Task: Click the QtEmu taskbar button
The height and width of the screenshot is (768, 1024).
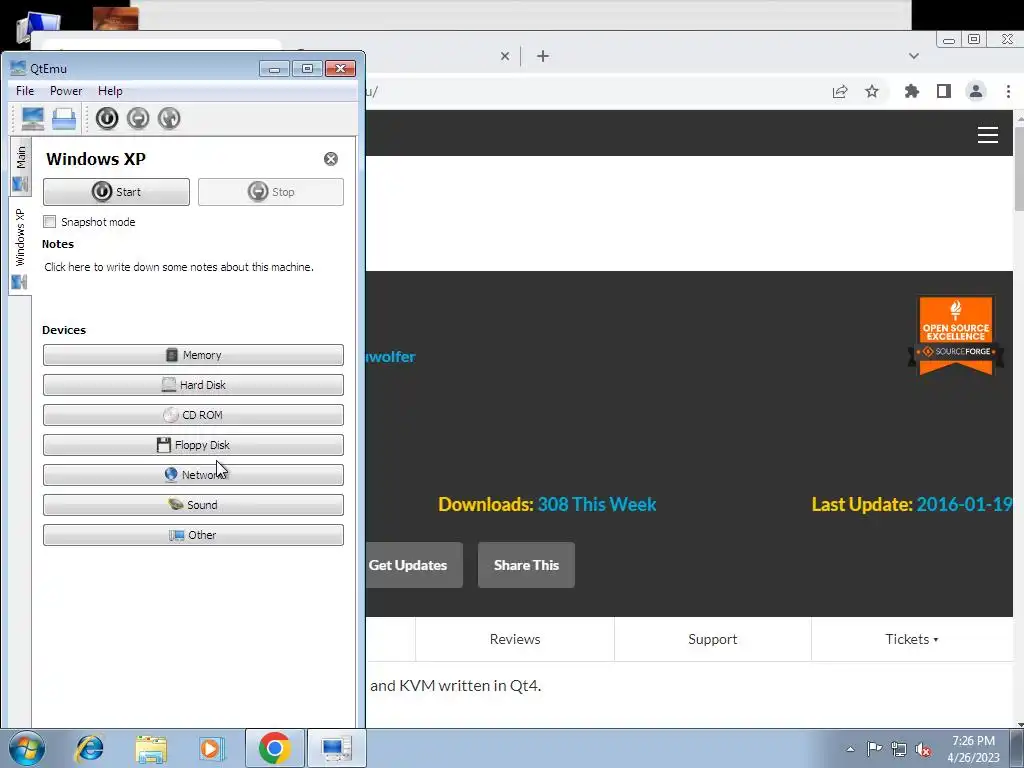Action: (336, 748)
